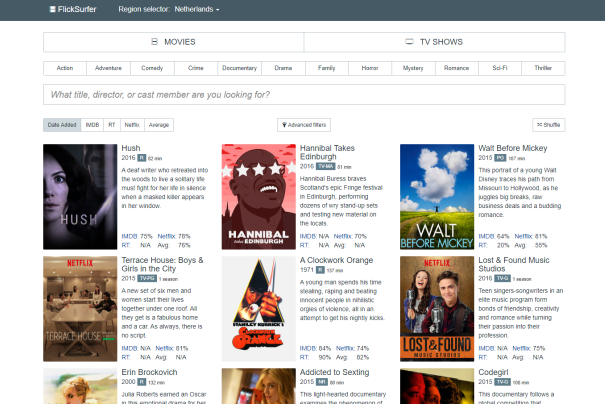The height and width of the screenshot is (404, 605).
Task: Filter by the Drama genre
Action: pyautogui.click(x=283, y=68)
